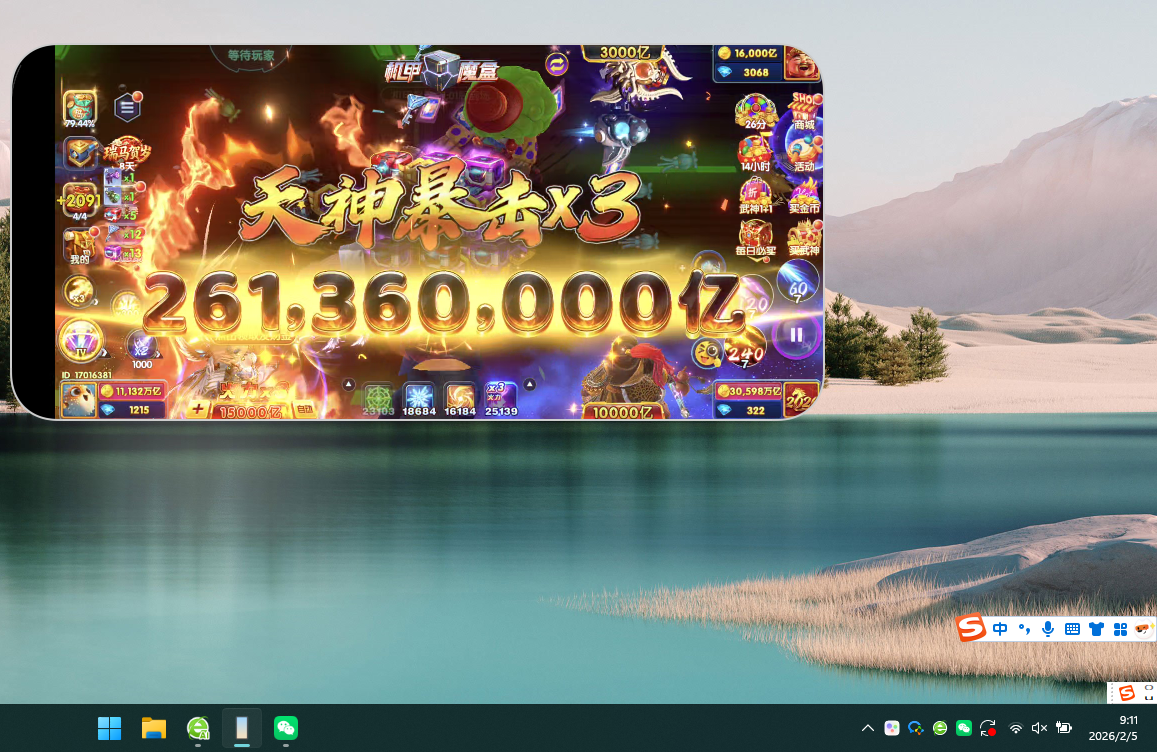Open the 买金币 buy coins icon
The height and width of the screenshot is (752, 1157).
[804, 195]
